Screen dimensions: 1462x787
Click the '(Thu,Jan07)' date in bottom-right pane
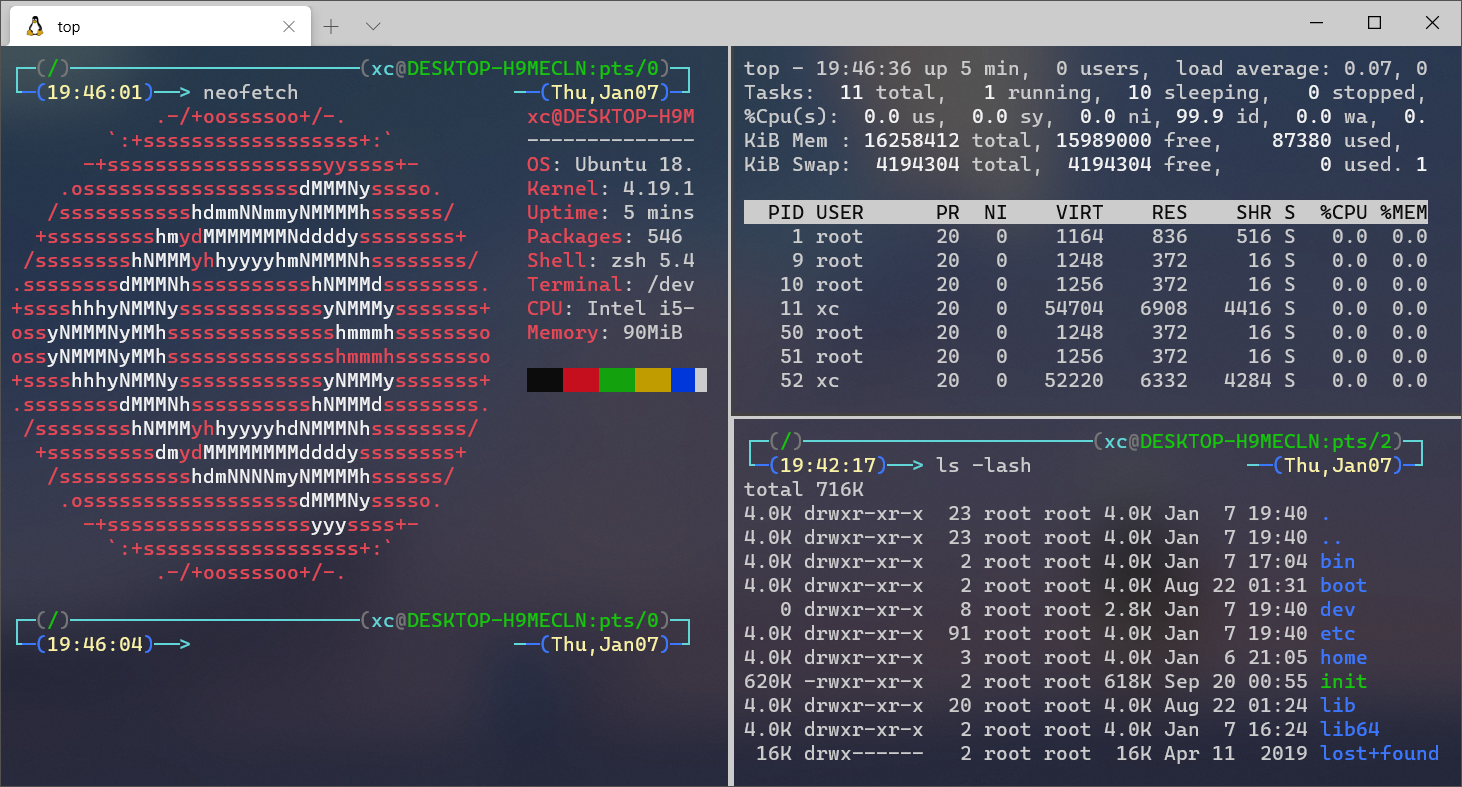pos(1338,465)
